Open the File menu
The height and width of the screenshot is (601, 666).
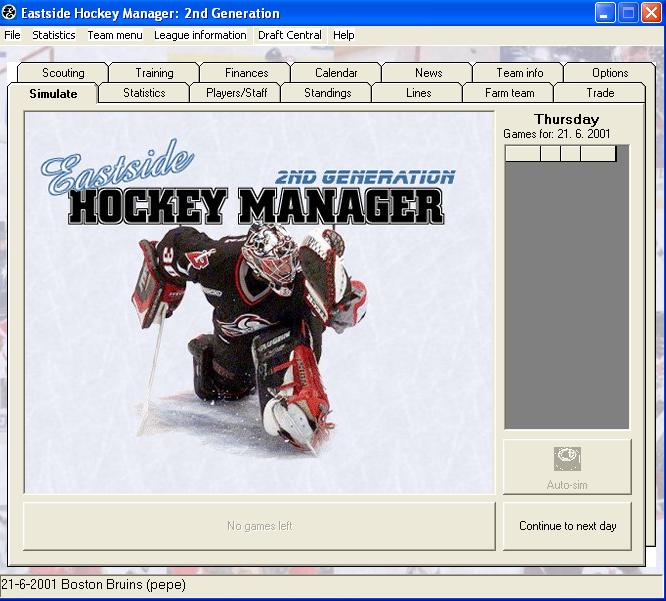click(12, 35)
